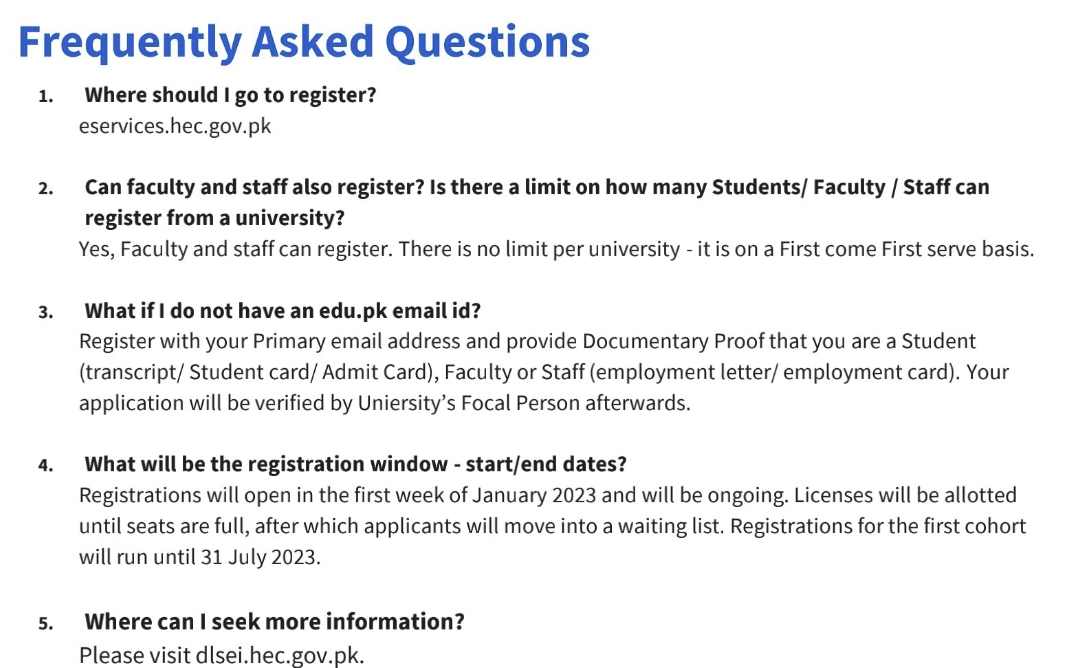This screenshot has width=1080, height=668.
Task: Click the answer about First come First serve basis
Action: point(557,249)
